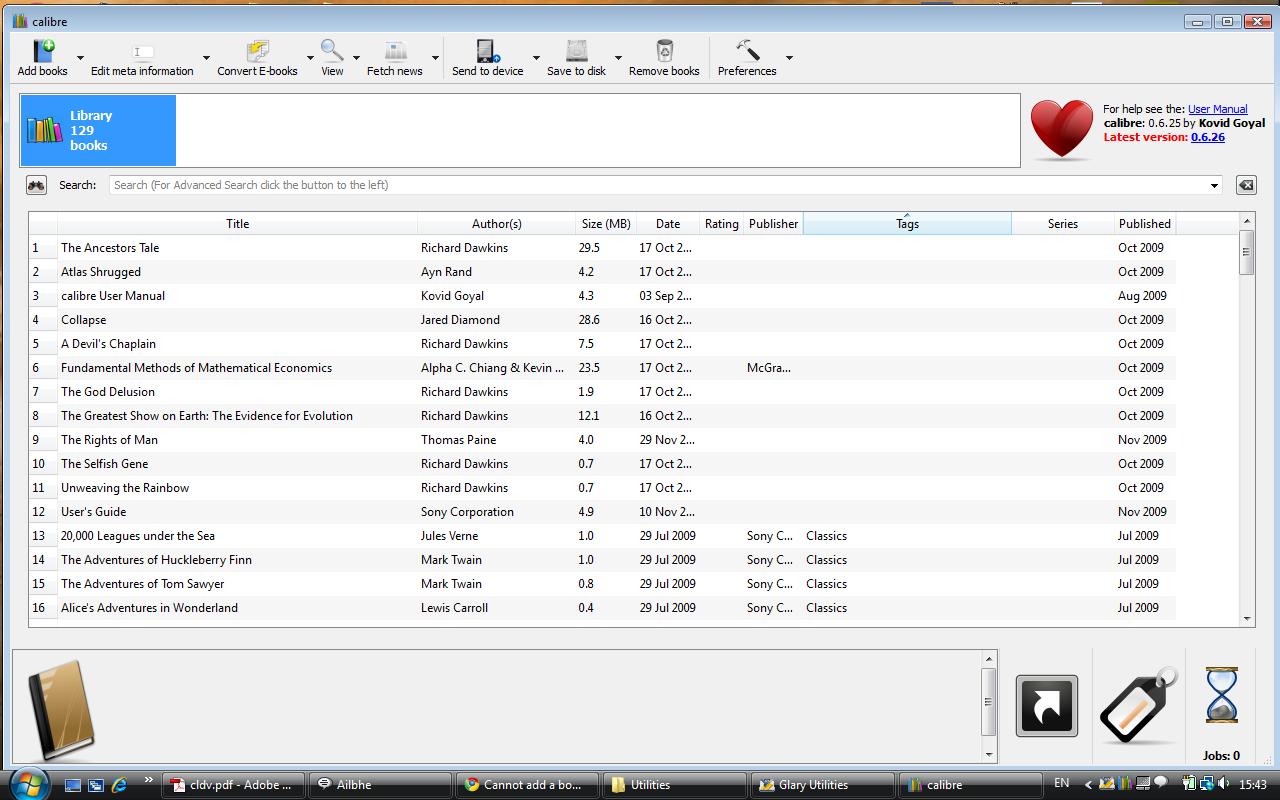Switch to 'Cannot add a bo...' Chrome window
This screenshot has height=800, width=1280.
(526, 785)
